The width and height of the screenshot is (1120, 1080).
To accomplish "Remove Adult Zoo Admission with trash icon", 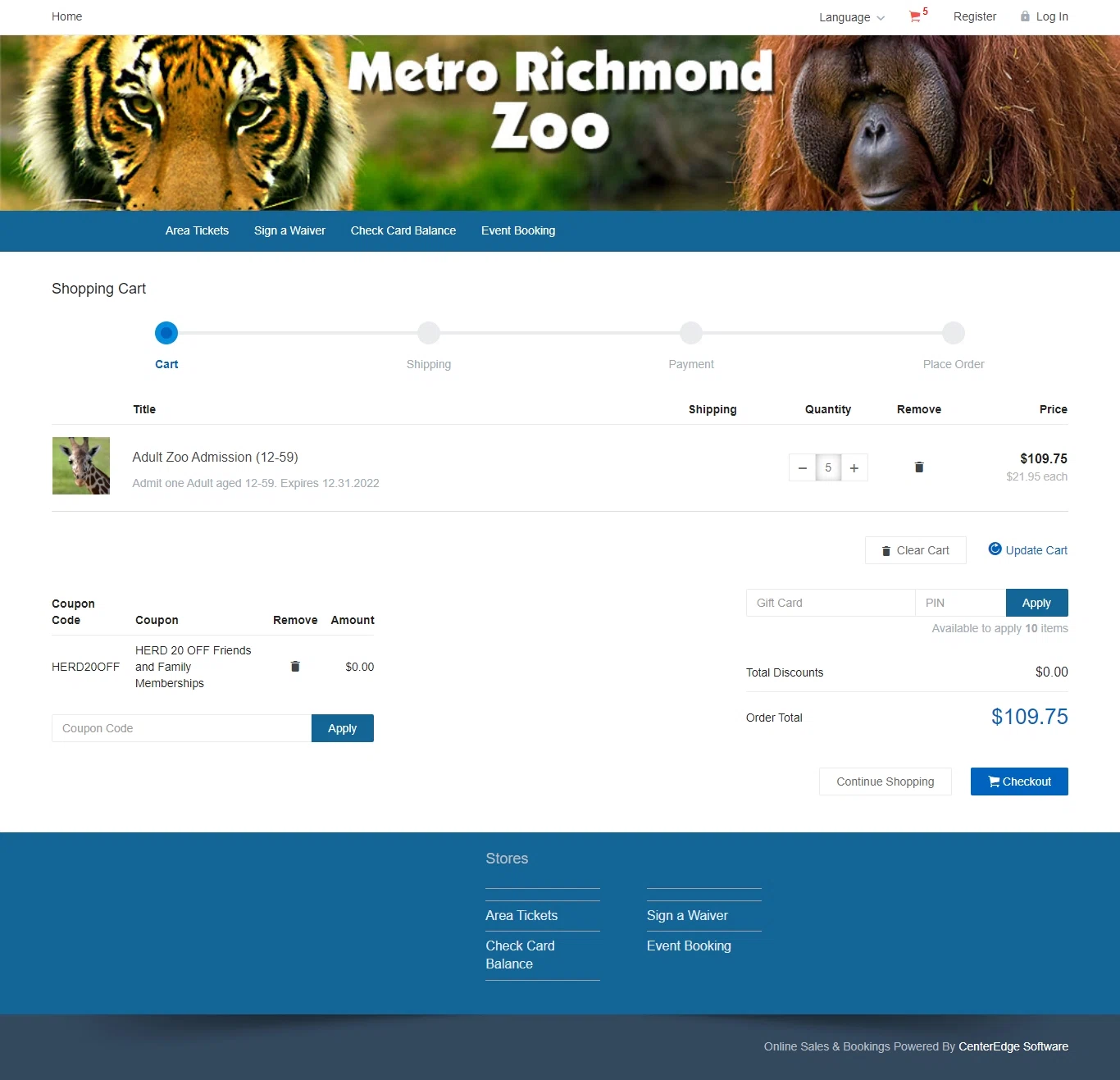I will pos(919,467).
